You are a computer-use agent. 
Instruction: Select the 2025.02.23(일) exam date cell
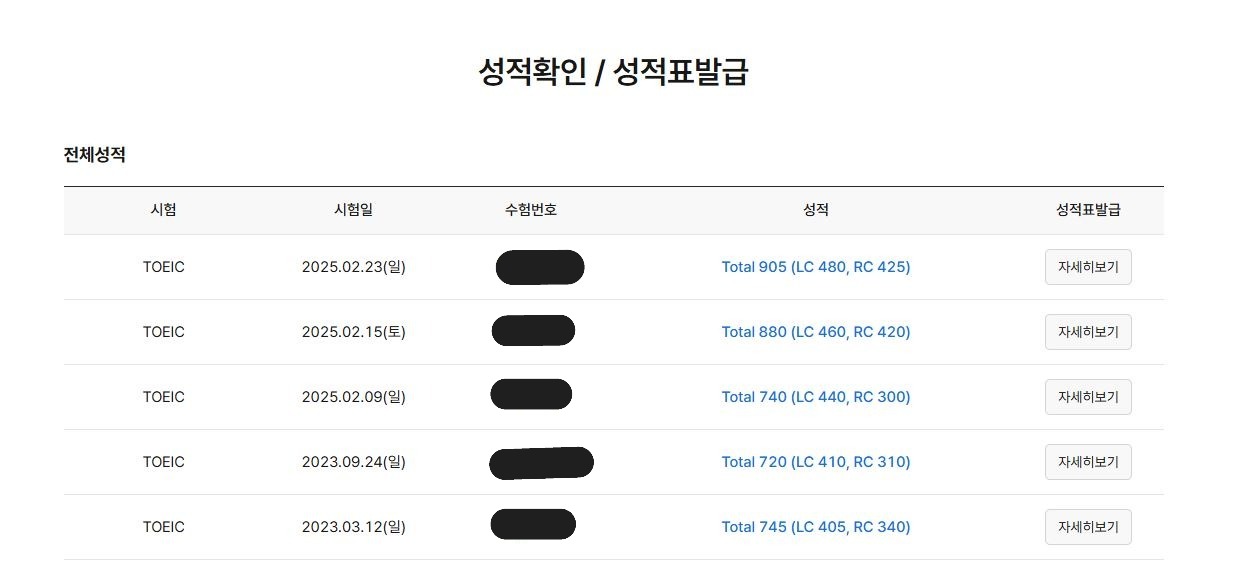point(354,267)
